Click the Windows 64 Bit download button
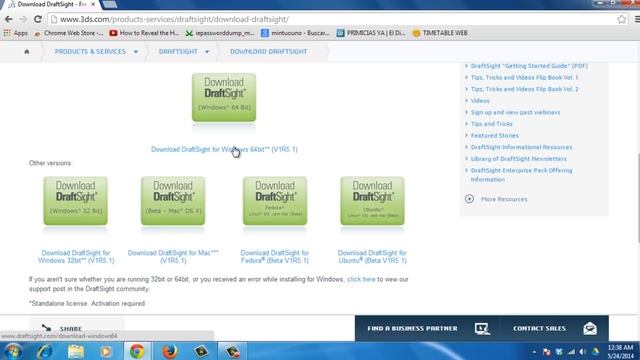Image resolution: width=640 pixels, height=360 pixels. tap(224, 98)
